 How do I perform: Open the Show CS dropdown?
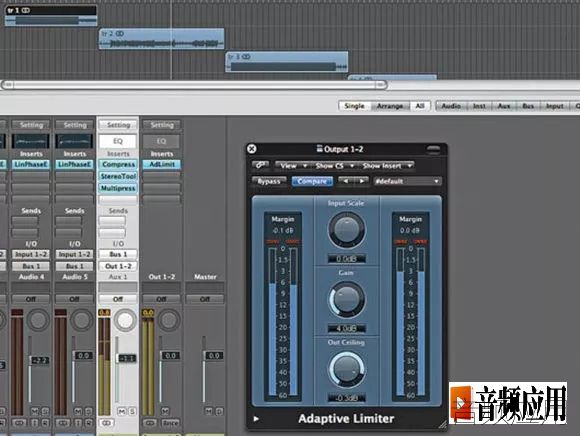click(x=334, y=166)
